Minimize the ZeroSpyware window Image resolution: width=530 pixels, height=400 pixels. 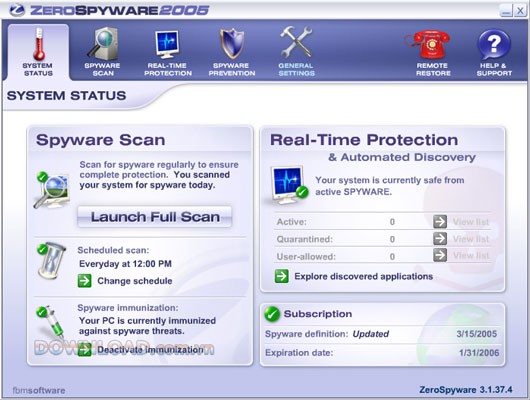point(506,11)
